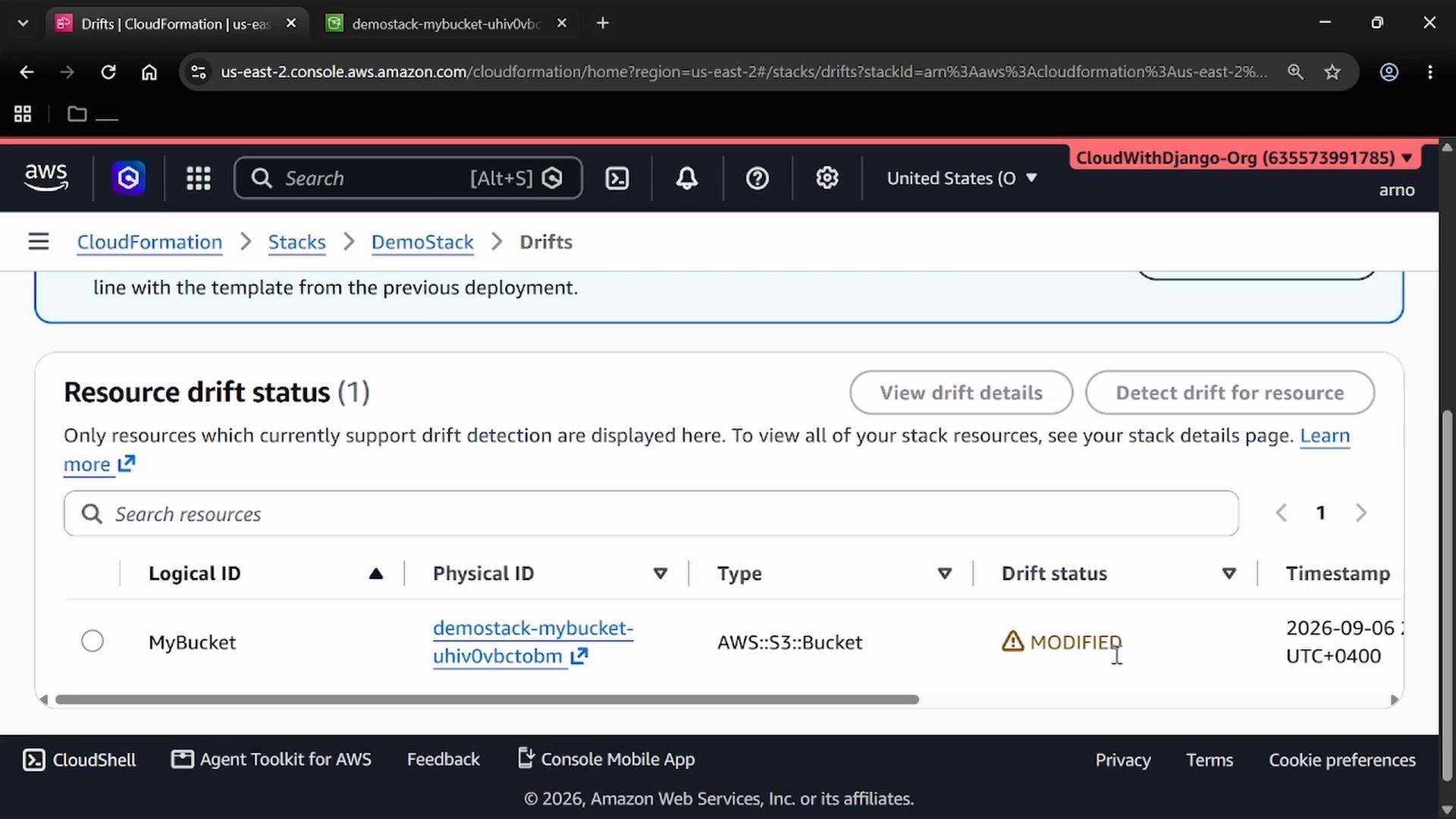The width and height of the screenshot is (1456, 819).
Task: Click the vertical page scrollbar thumb
Action: (x=1447, y=595)
